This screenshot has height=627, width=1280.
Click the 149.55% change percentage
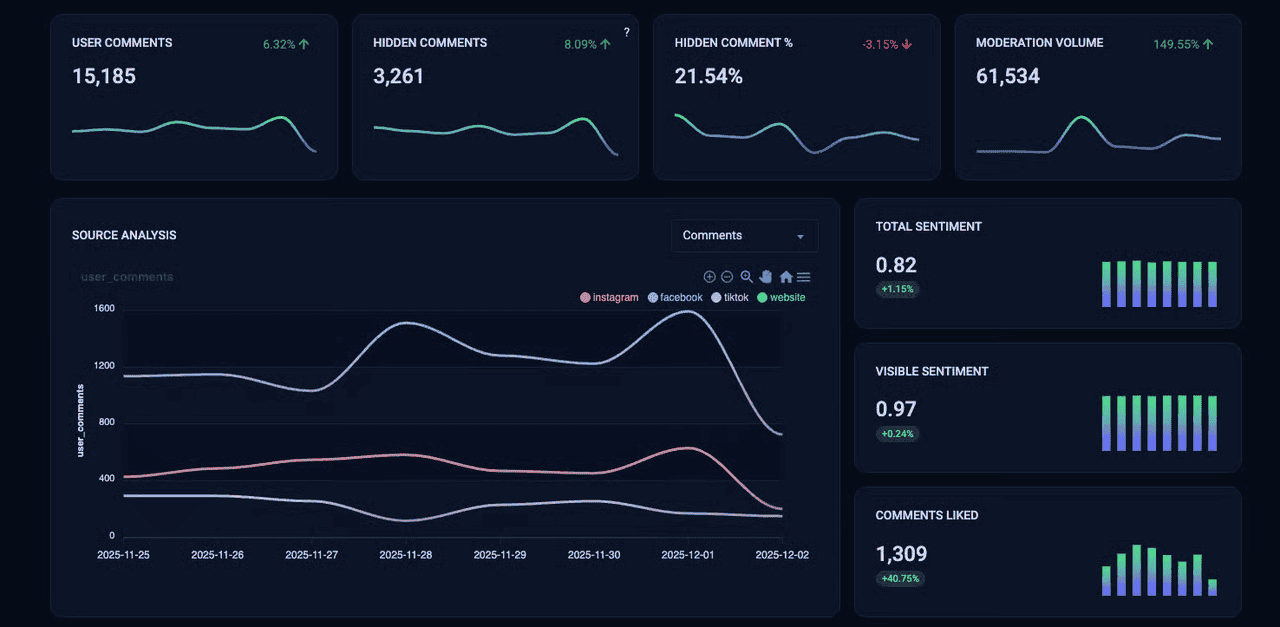tap(1176, 44)
